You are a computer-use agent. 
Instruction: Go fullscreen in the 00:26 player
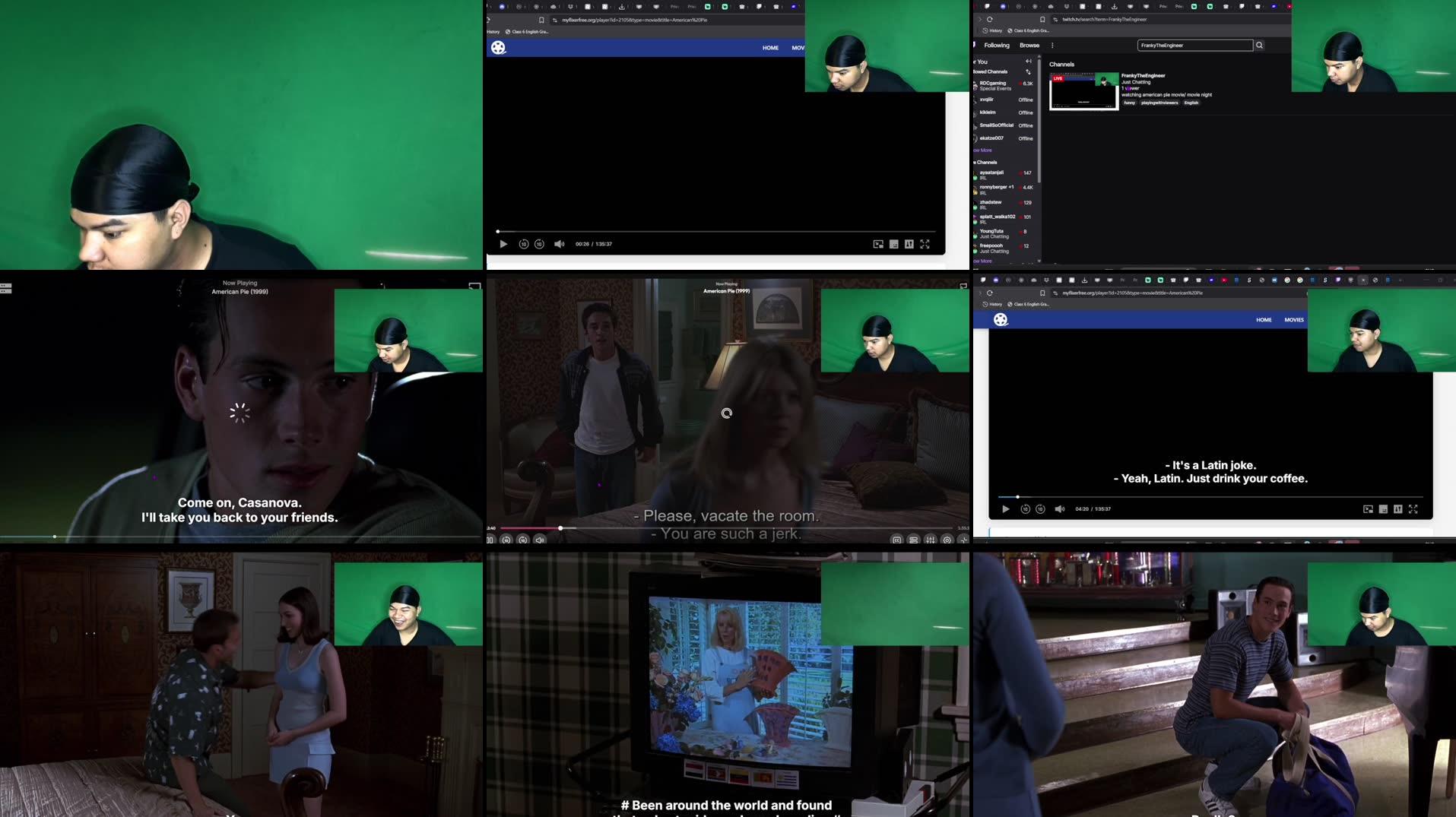tap(925, 244)
